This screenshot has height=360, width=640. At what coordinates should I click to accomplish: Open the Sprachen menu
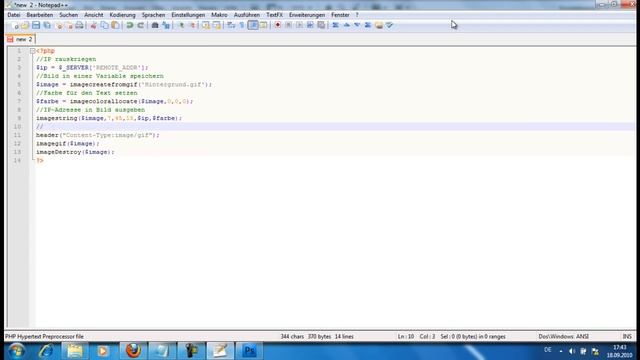click(153, 15)
